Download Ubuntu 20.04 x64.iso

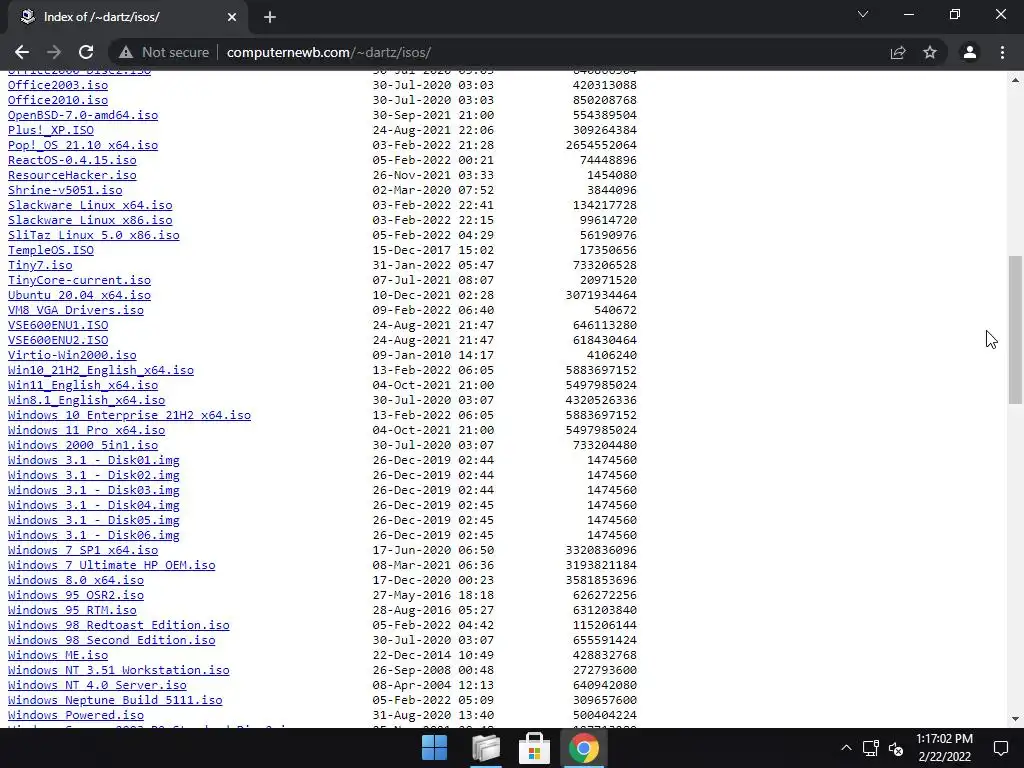tap(80, 295)
